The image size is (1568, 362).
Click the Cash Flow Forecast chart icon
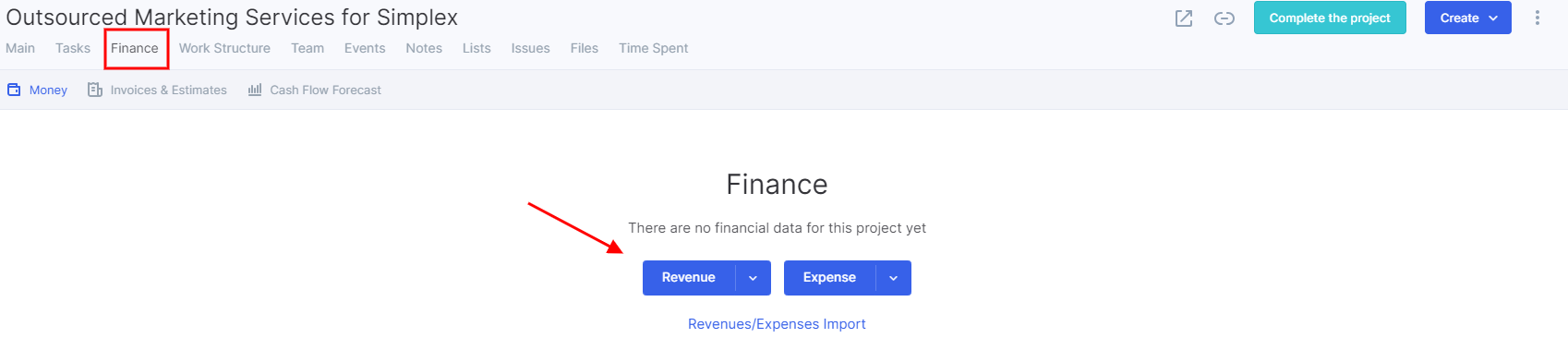coord(255,90)
